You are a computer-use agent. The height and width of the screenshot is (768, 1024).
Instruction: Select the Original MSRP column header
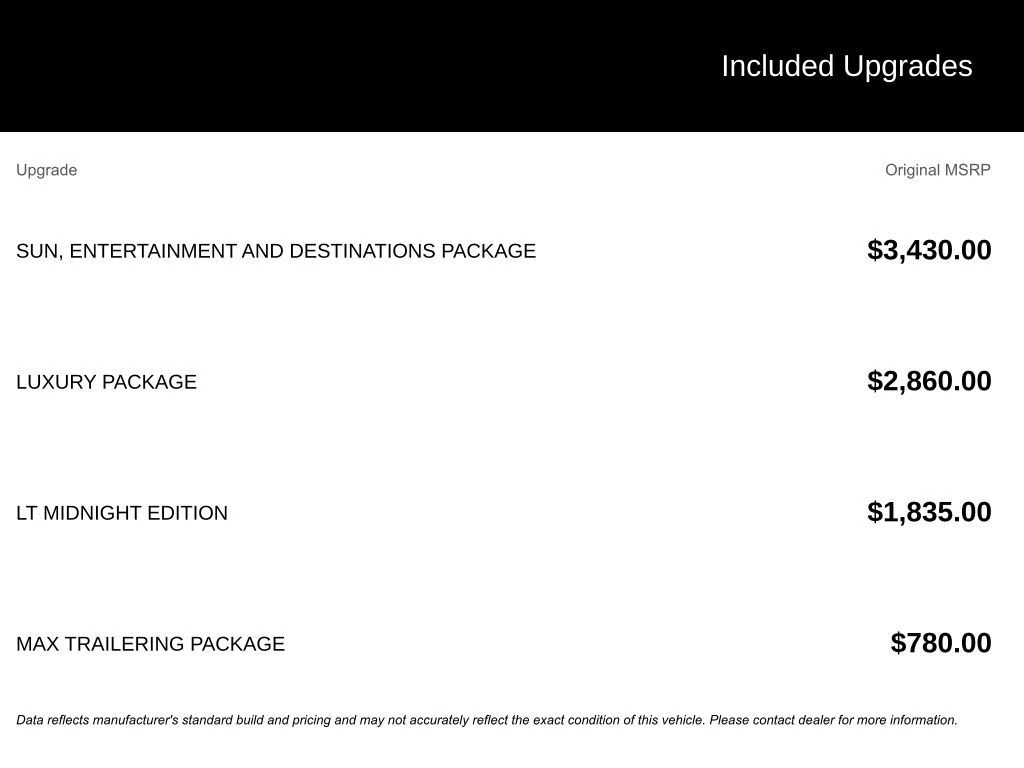click(x=937, y=170)
